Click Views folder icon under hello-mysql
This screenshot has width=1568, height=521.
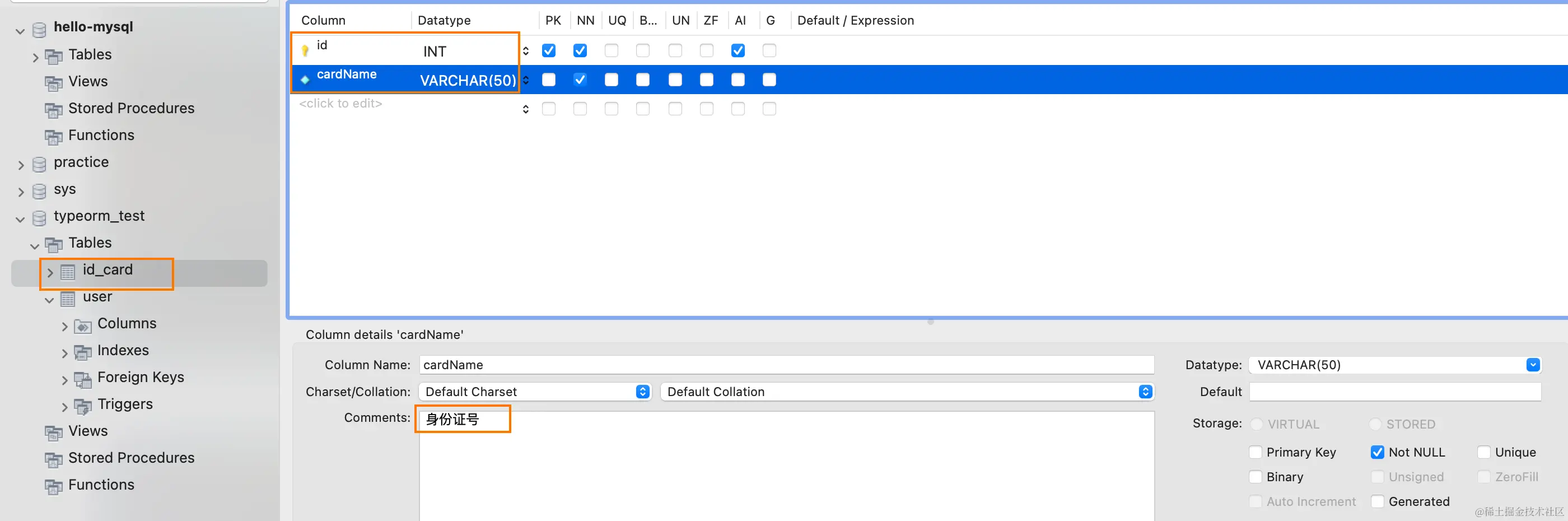54,83
